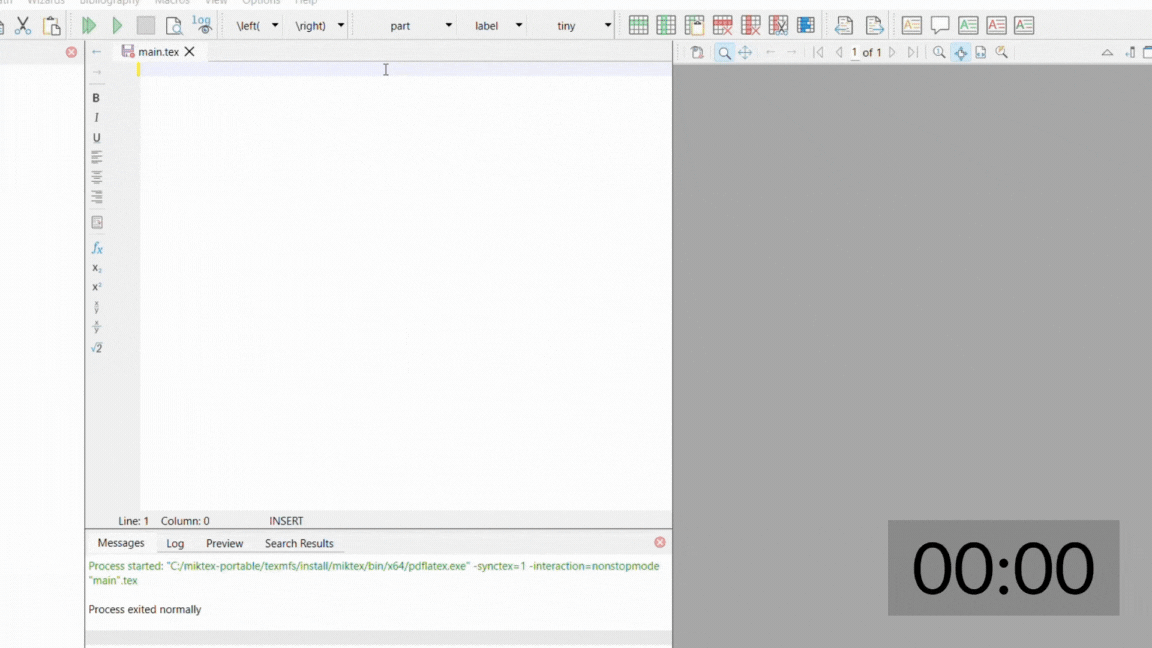The image size is (1152, 648).
Task: Toggle underline formatting in sidebar
Action: pos(97,138)
